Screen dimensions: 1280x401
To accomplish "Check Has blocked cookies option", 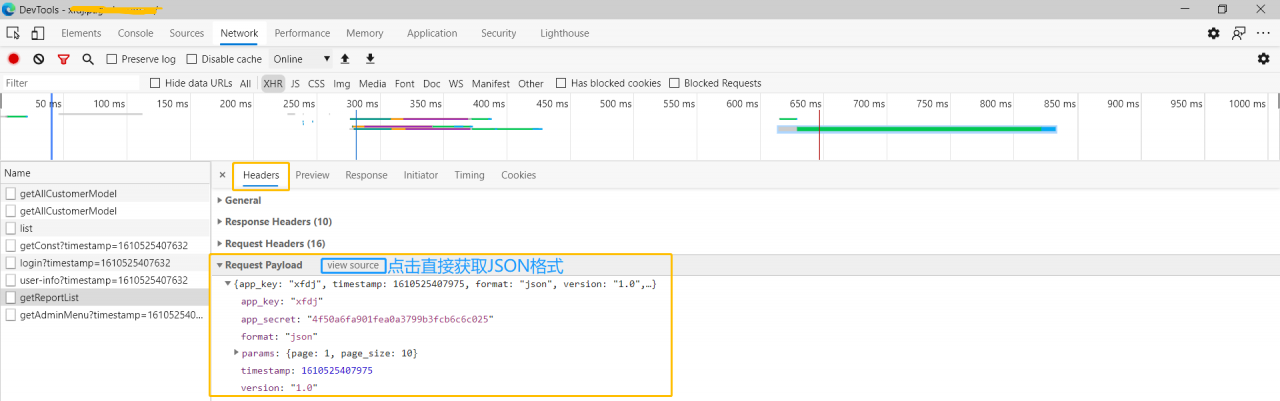I will pos(561,83).
